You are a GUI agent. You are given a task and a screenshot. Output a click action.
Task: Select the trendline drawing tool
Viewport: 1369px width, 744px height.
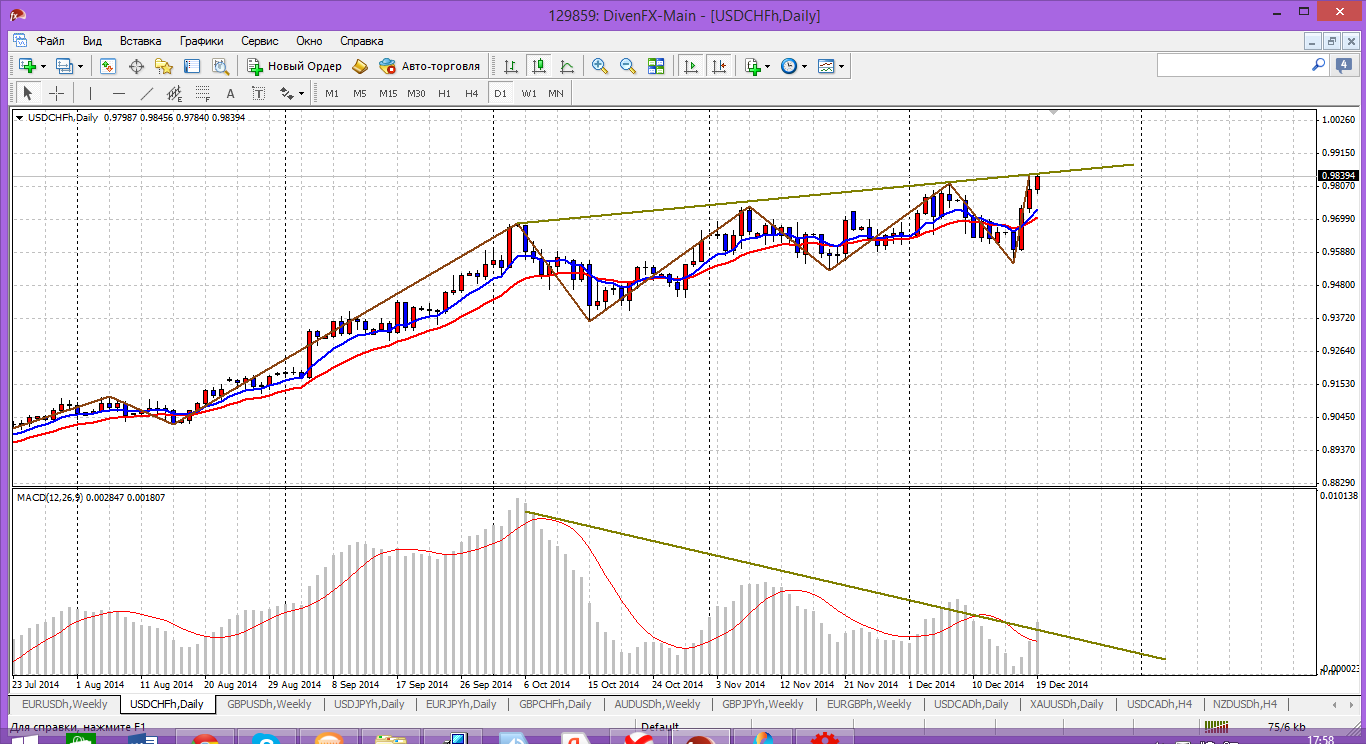point(147,93)
